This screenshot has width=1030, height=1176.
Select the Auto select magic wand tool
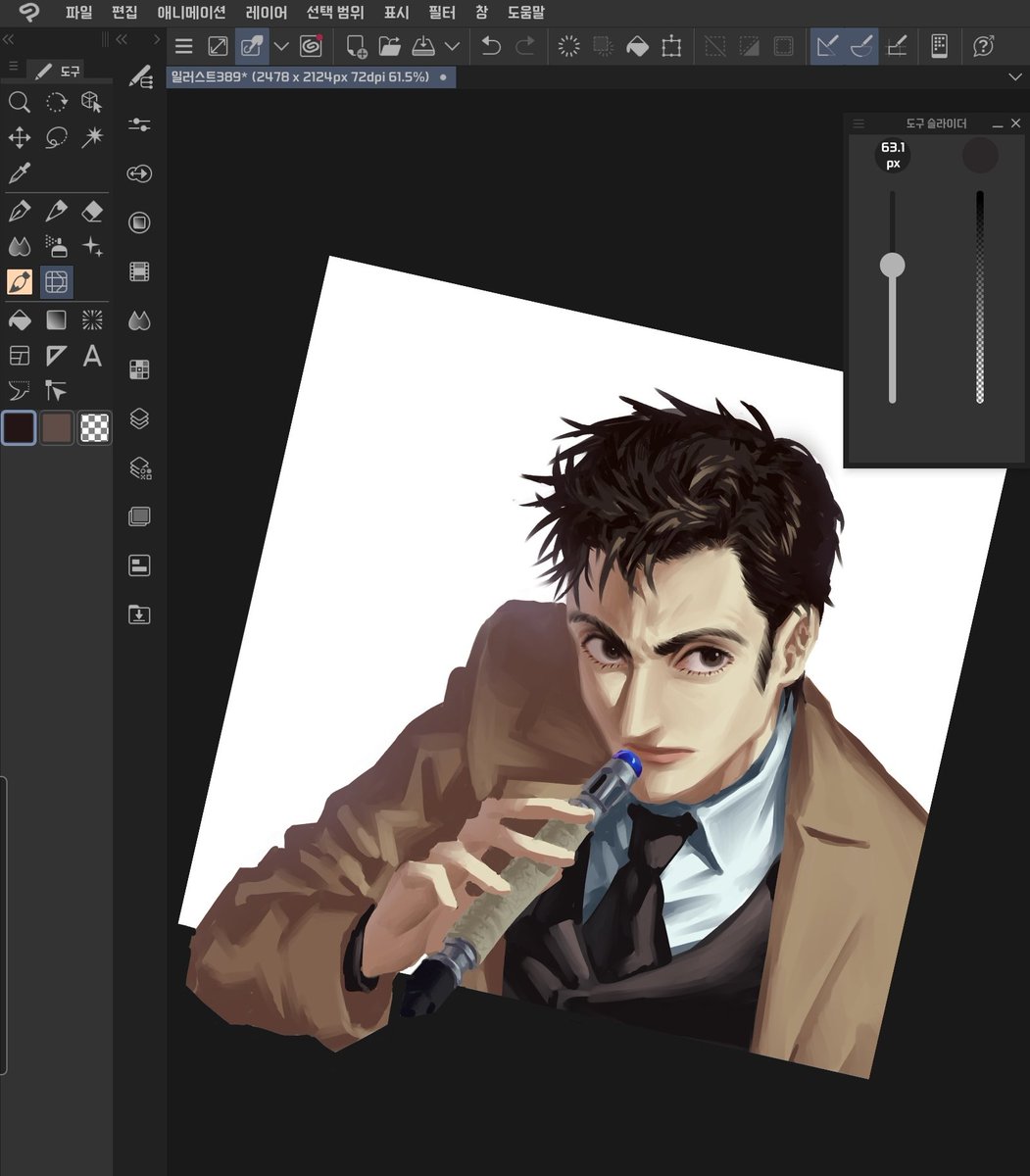[x=92, y=137]
